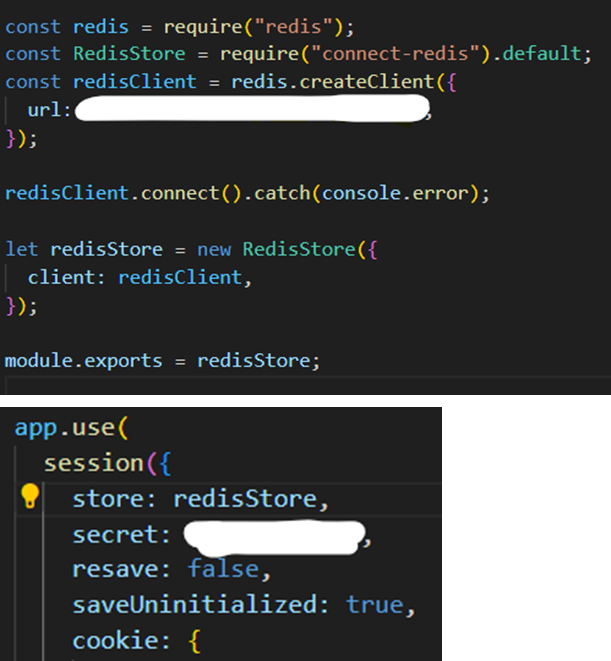
Task: Click the url: property key
Action: [x=49, y=110]
